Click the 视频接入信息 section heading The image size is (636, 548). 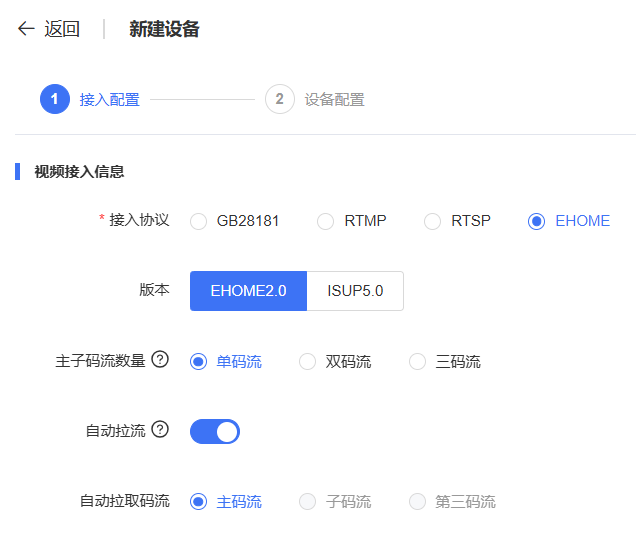(x=79, y=172)
